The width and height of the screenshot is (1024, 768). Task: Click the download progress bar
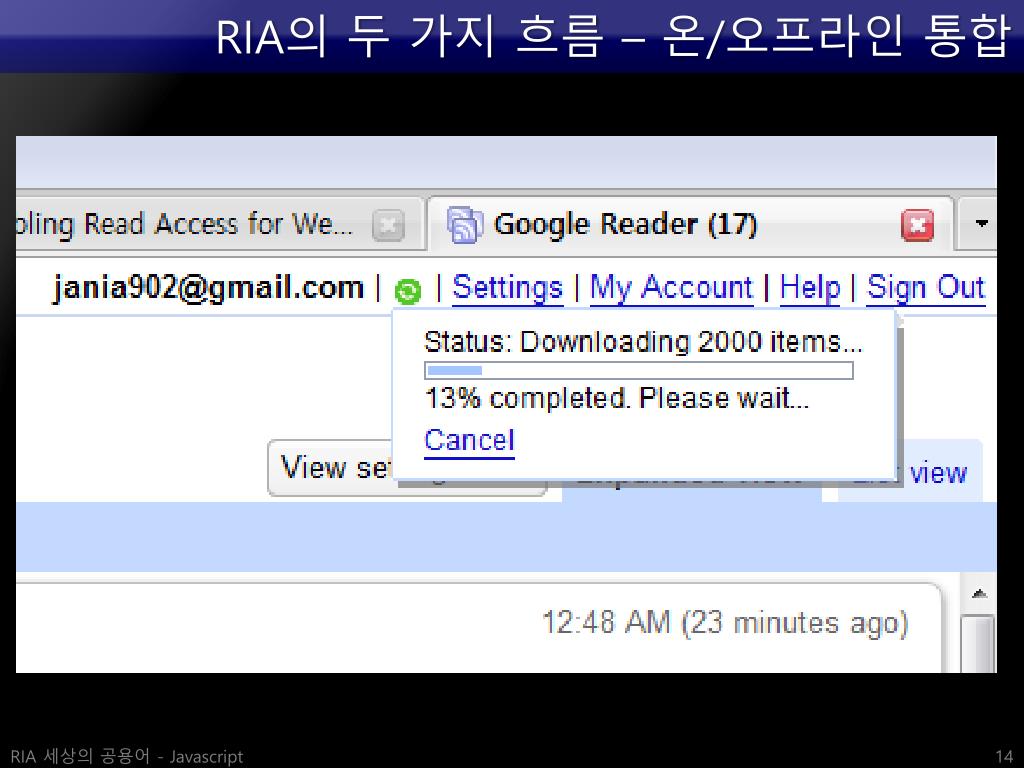tap(639, 370)
